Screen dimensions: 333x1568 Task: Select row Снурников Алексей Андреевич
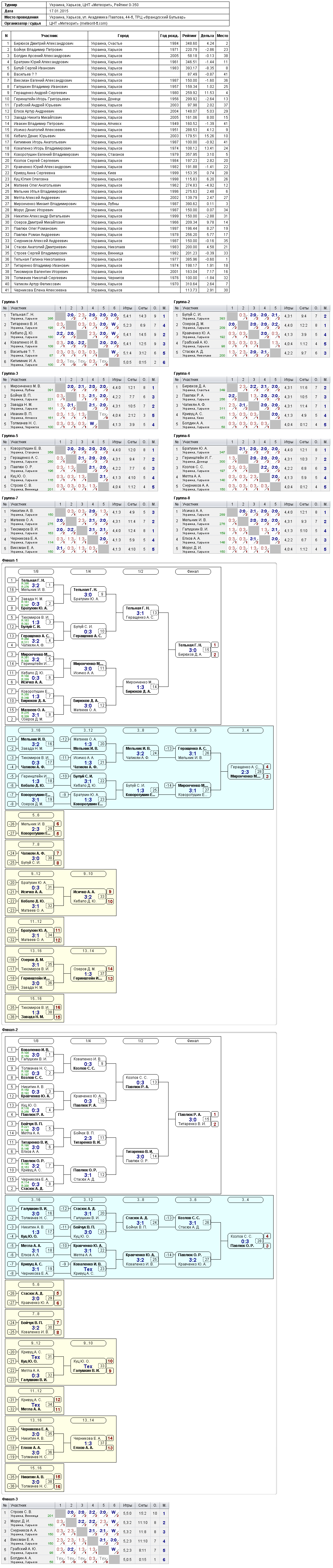(116, 241)
